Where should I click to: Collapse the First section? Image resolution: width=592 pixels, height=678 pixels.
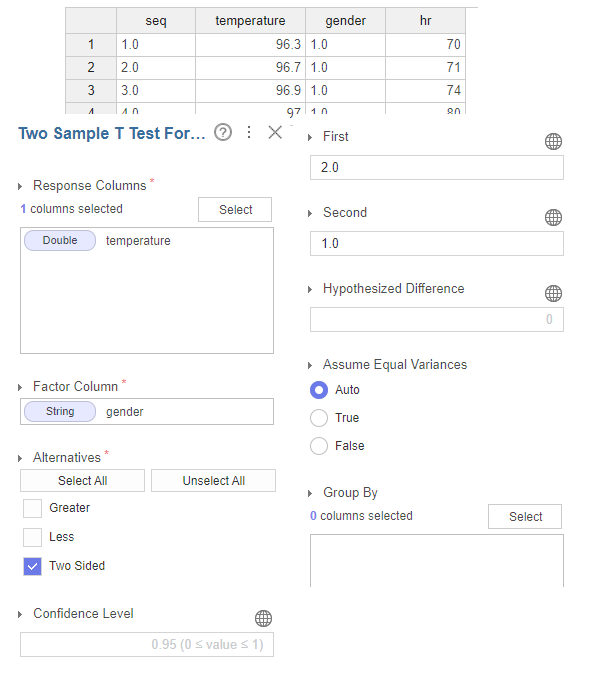[310, 138]
